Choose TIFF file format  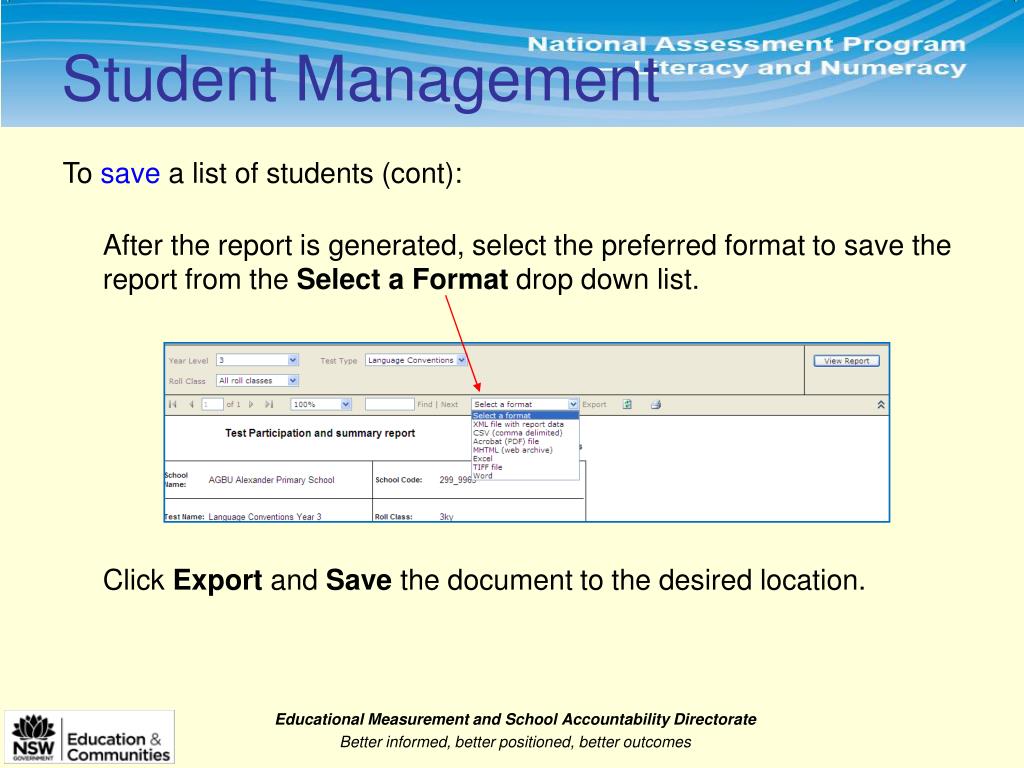[x=488, y=467]
